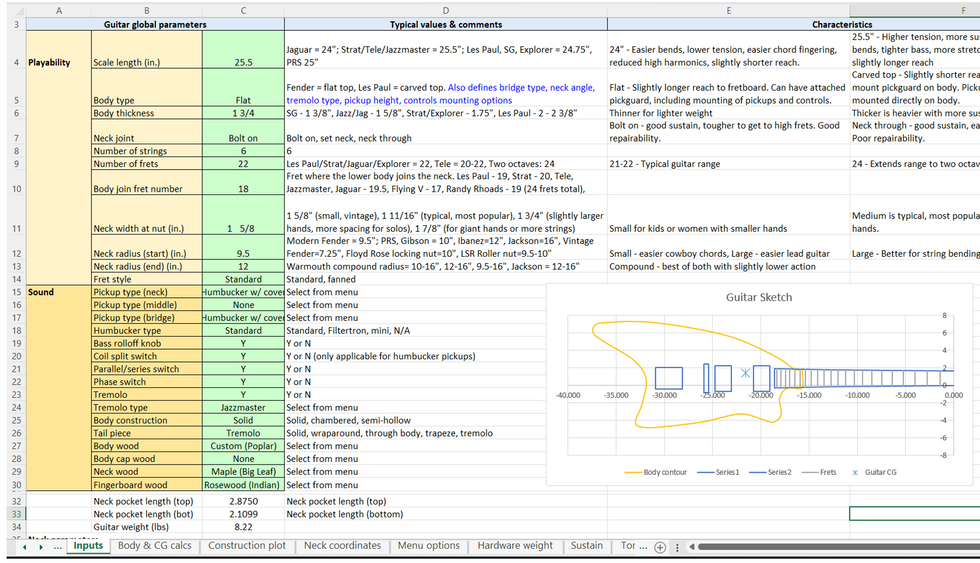980x563 pixels.
Task: Select the Fingerboard wood value Rosewood (Indian)
Action: pos(243,485)
